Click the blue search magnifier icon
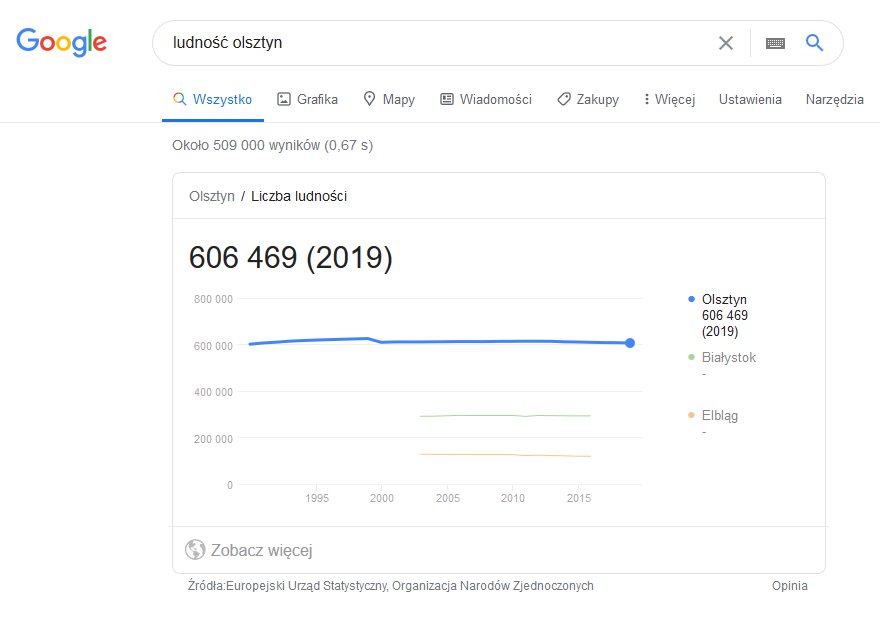Screen dimensions: 880x623 814,42
